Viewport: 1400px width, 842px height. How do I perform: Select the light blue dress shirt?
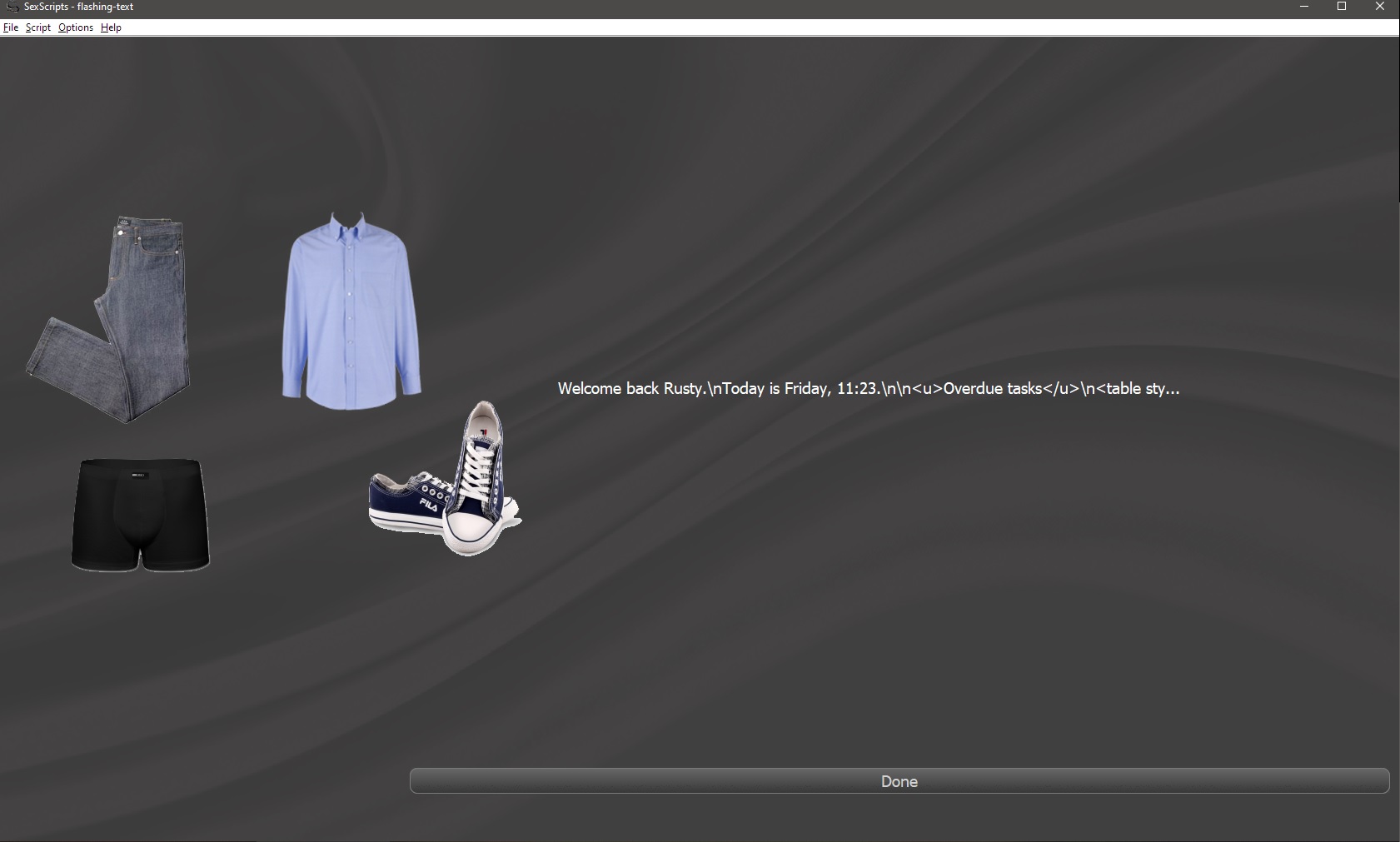click(x=351, y=316)
